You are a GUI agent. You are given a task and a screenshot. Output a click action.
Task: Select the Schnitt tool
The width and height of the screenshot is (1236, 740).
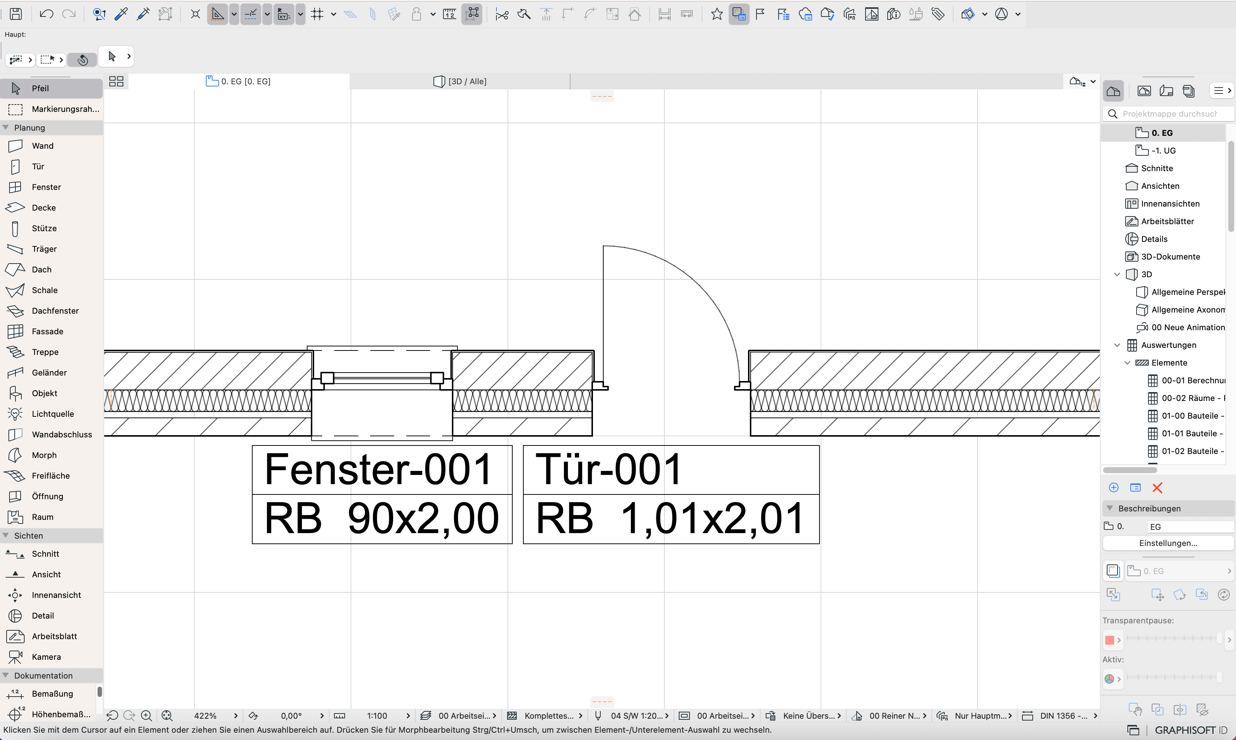pos(51,554)
